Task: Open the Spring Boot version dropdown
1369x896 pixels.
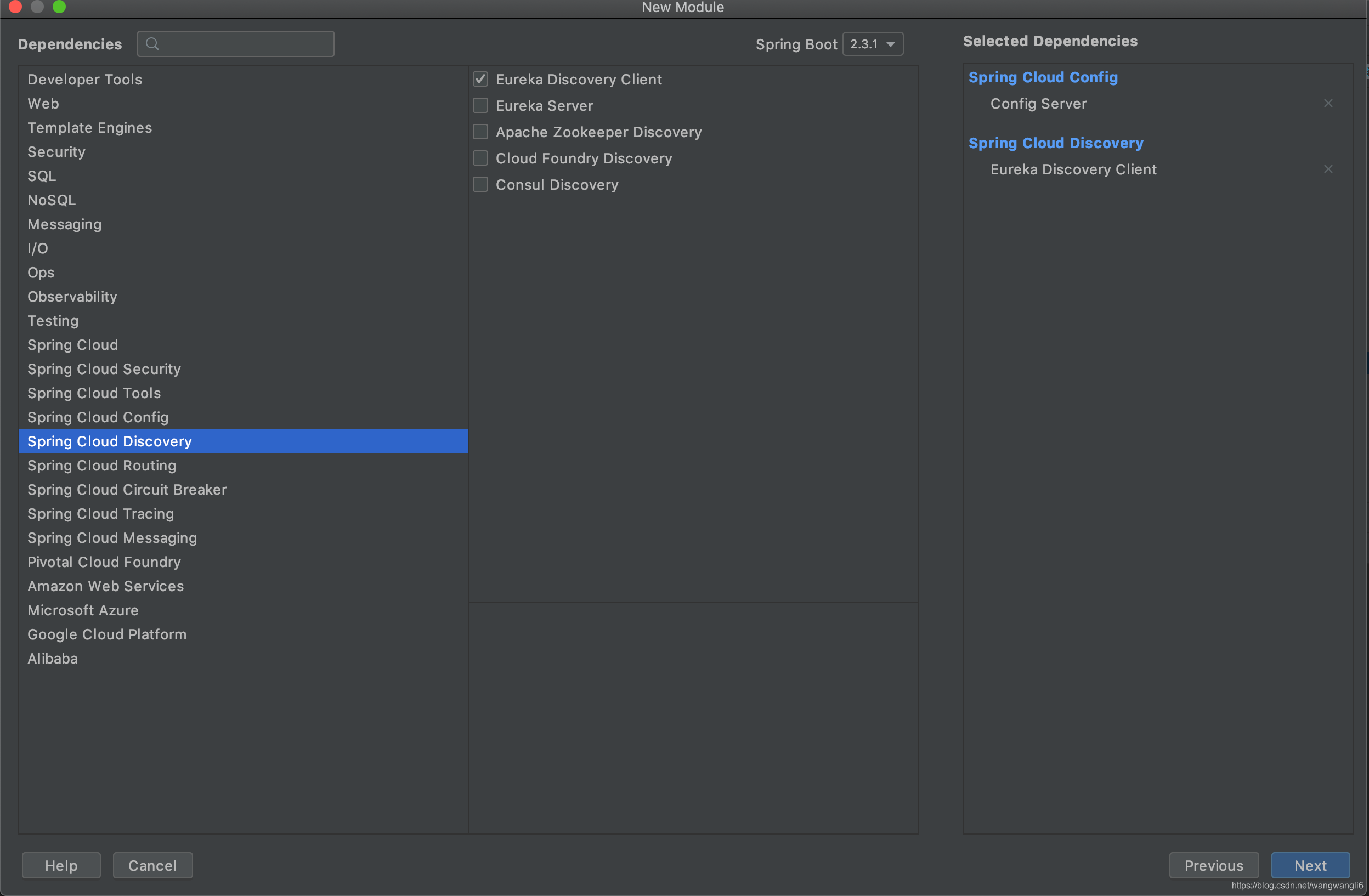Action: click(x=872, y=44)
